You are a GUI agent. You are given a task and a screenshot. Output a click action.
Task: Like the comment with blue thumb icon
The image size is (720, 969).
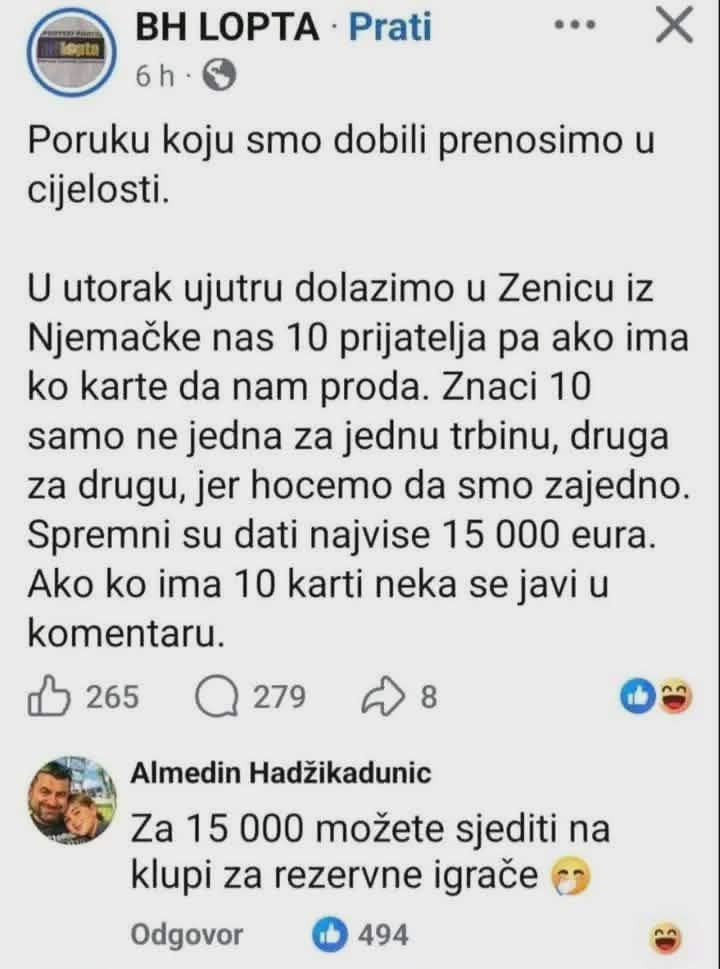(330, 935)
